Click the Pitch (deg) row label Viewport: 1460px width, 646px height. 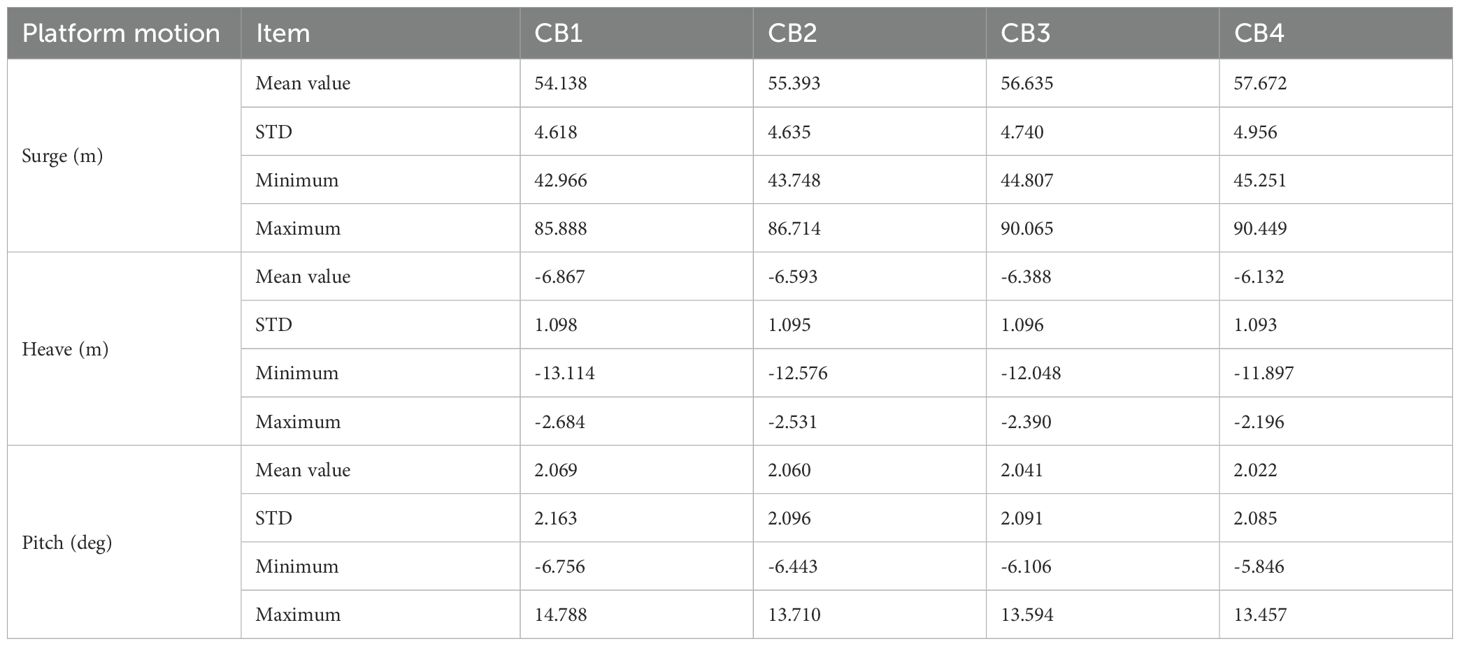click(x=66, y=542)
